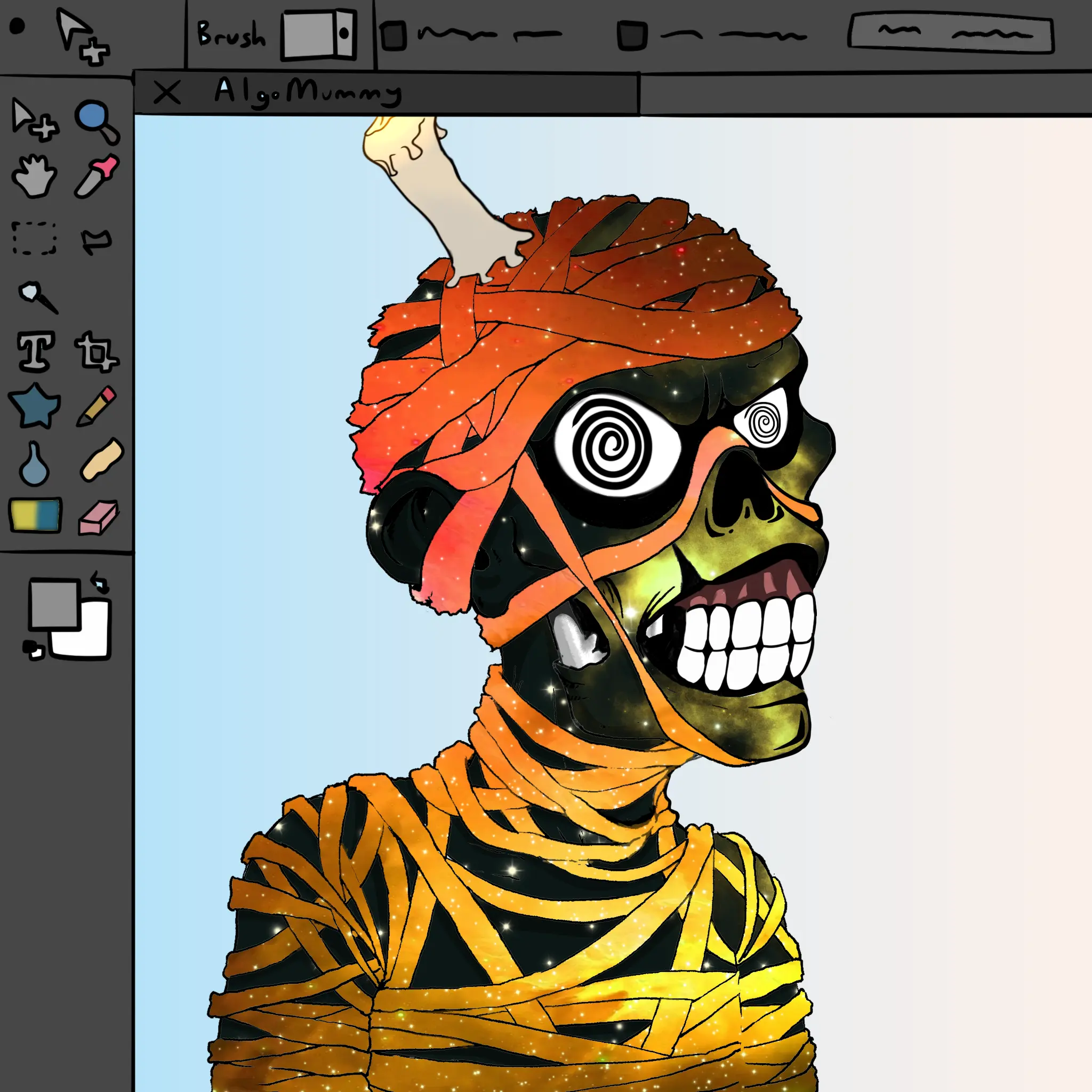Open the Brush preset picker
Viewport: 1092px width, 1092px height.
coord(319,34)
